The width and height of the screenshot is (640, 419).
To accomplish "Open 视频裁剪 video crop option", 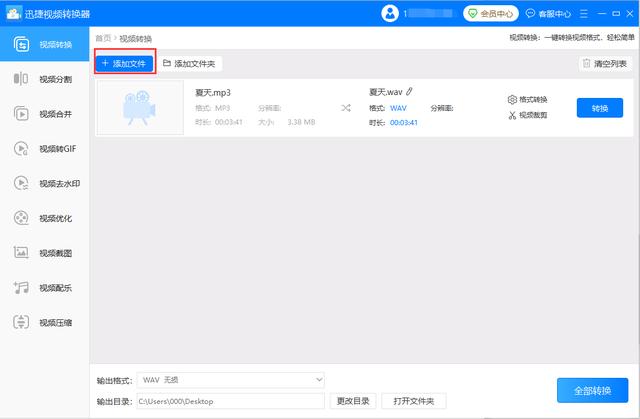I will 528,115.
